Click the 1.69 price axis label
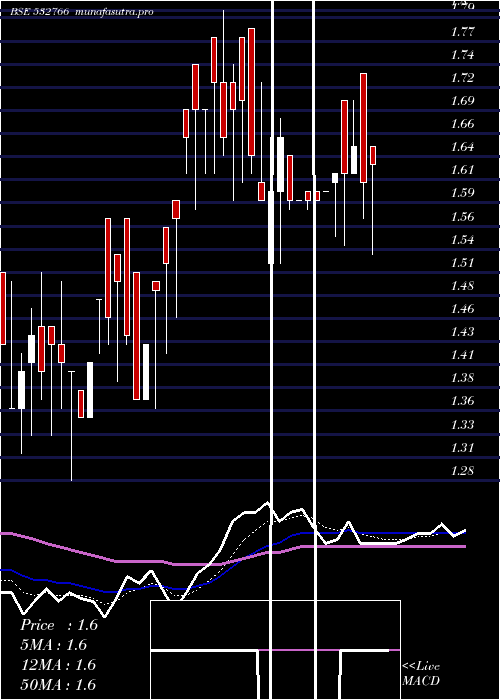 click(x=462, y=100)
